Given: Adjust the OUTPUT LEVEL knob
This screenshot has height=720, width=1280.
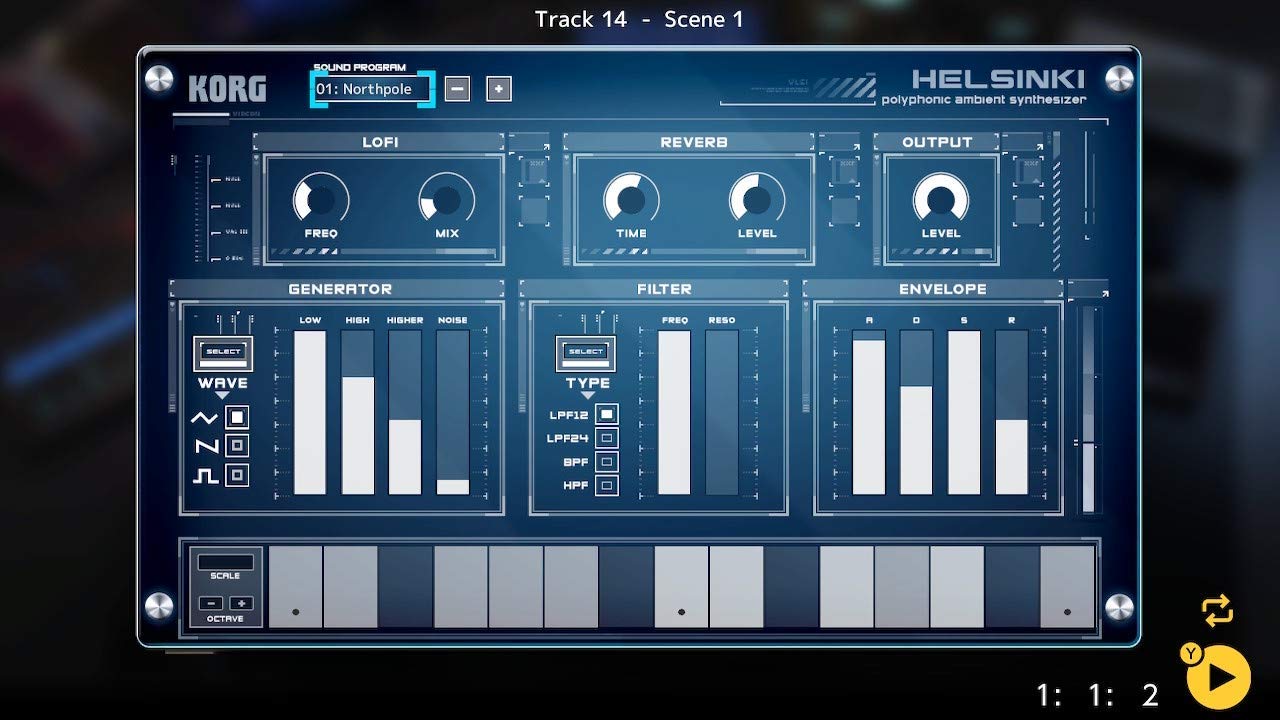Looking at the screenshot, I should [941, 199].
